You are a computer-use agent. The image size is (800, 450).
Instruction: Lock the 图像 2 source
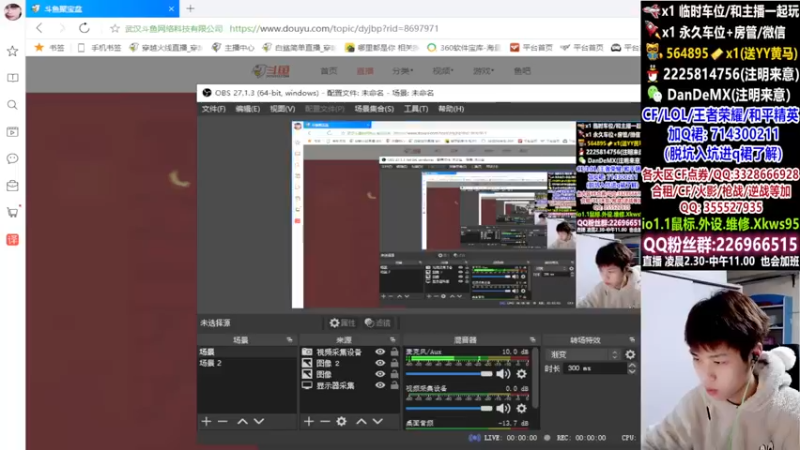394,363
